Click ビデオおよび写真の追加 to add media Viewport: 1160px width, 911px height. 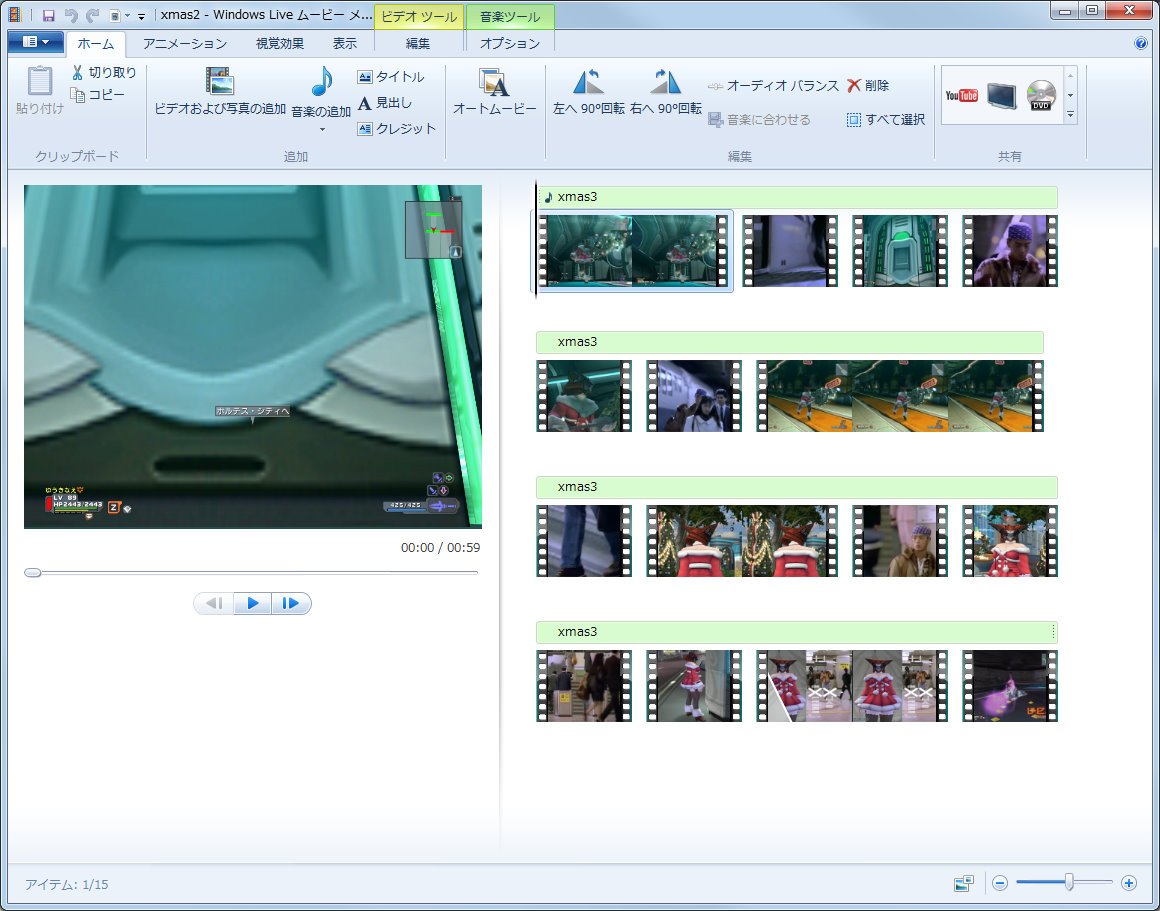(x=220, y=90)
